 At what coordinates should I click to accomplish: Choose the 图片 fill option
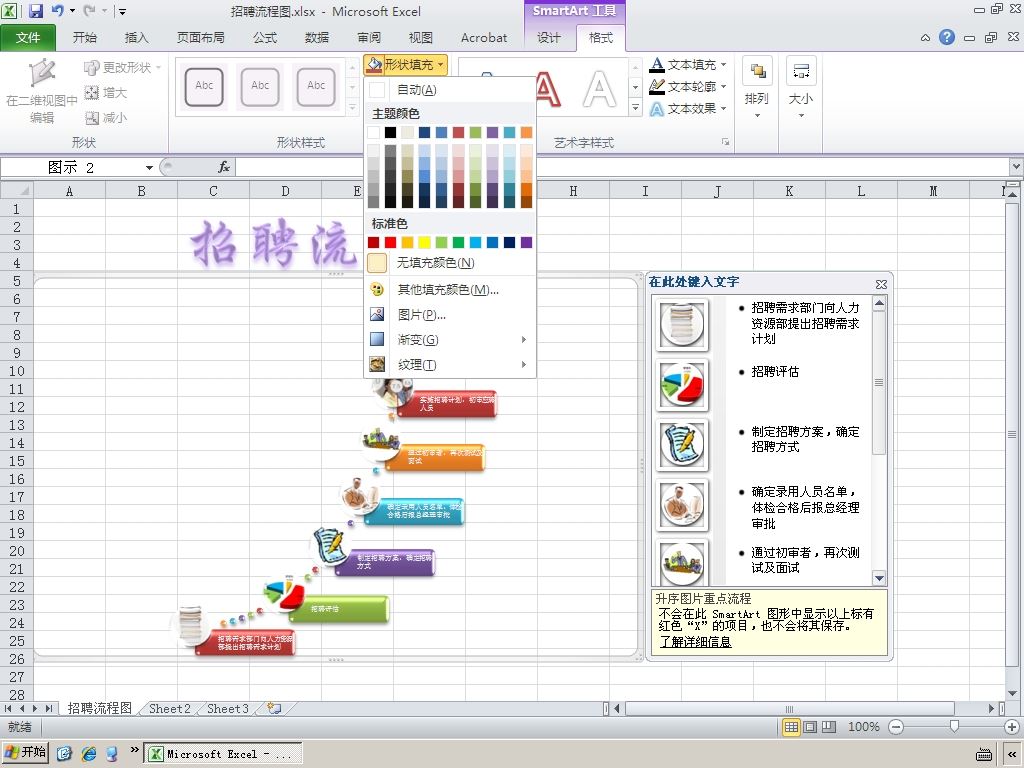(x=449, y=315)
